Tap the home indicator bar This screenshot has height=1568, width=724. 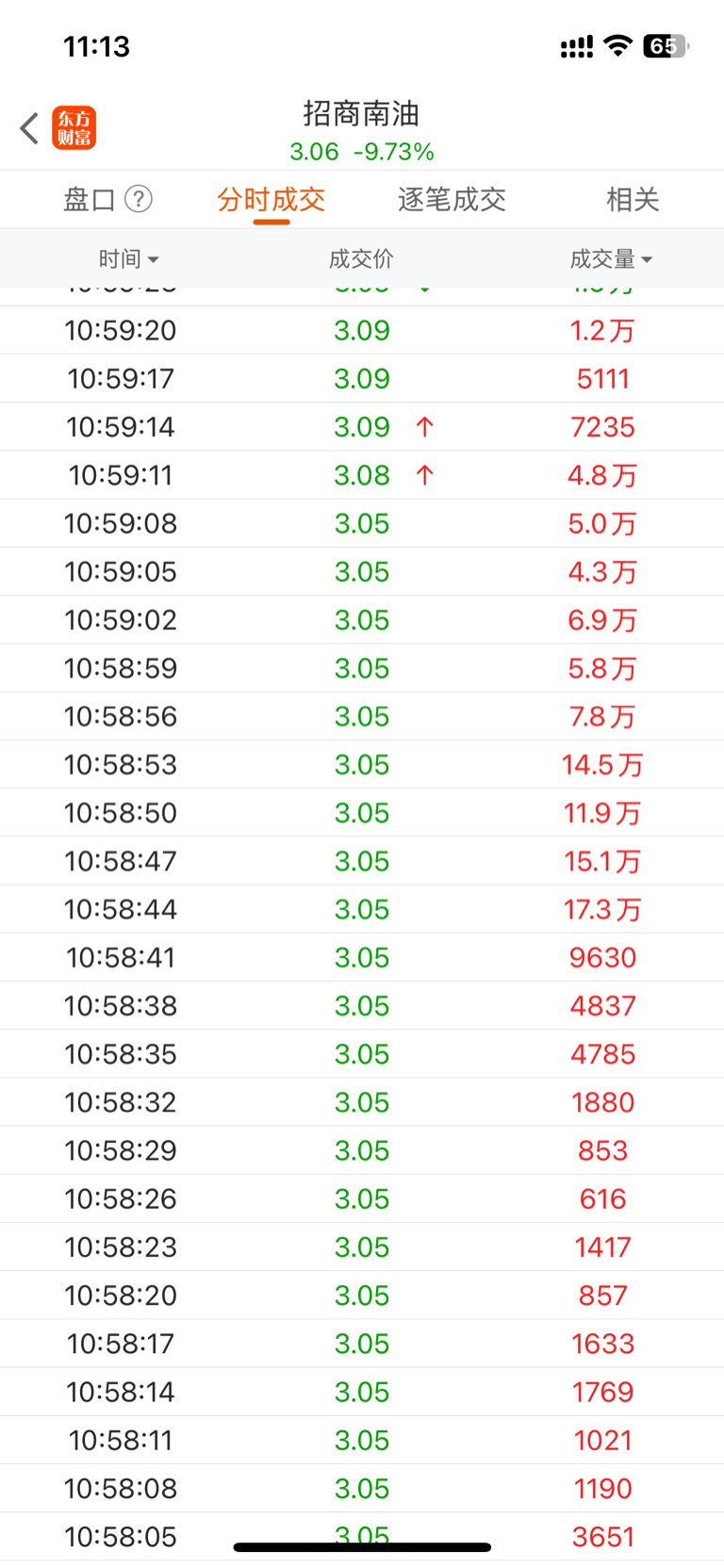tap(362, 1547)
